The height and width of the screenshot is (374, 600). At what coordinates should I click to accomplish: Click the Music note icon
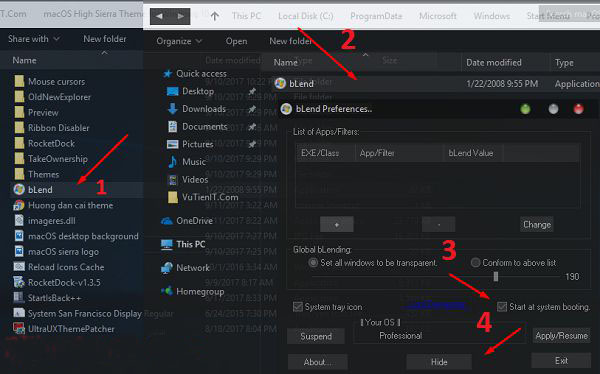(173, 162)
